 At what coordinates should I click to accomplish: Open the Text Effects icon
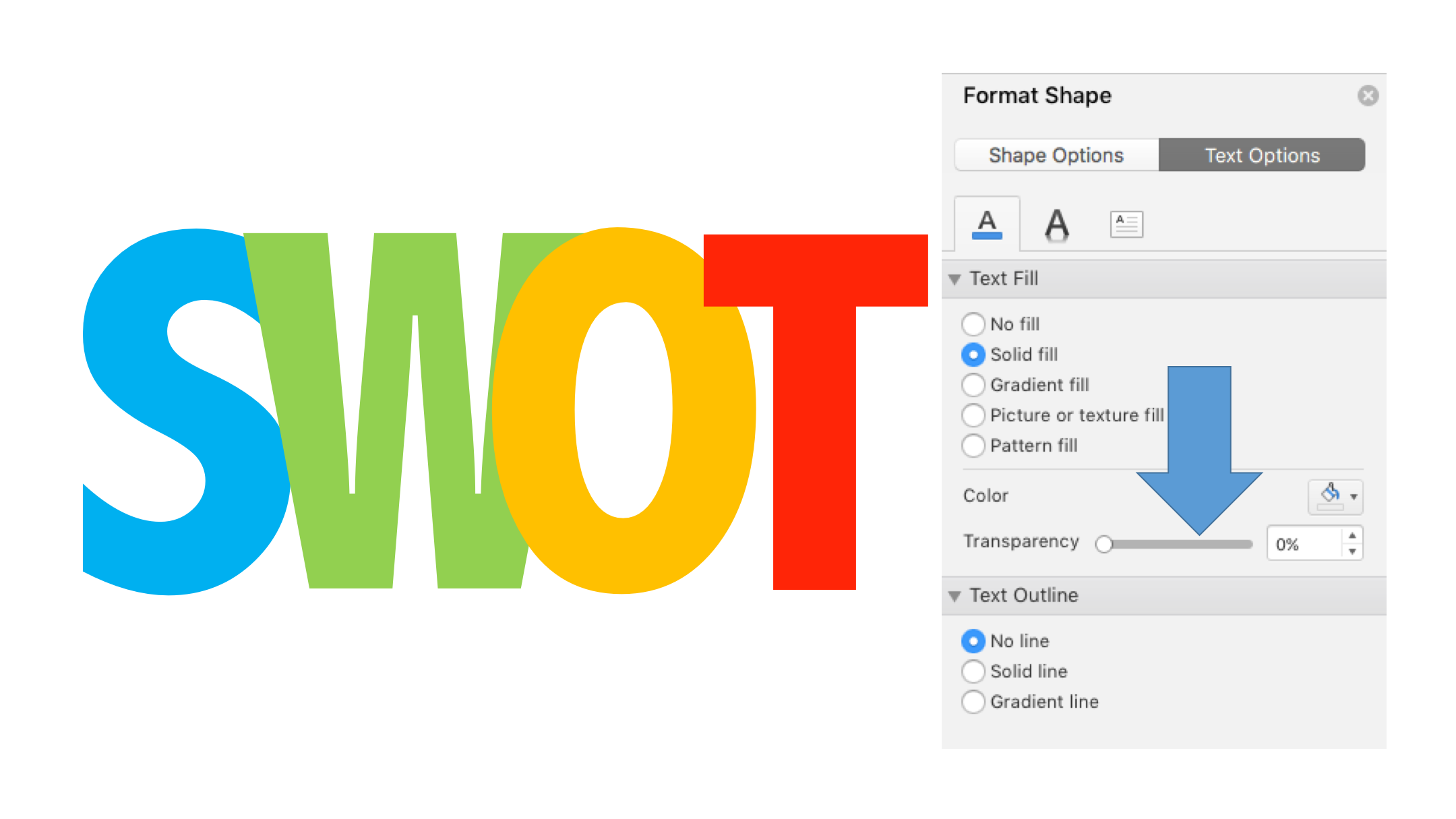(x=1056, y=224)
